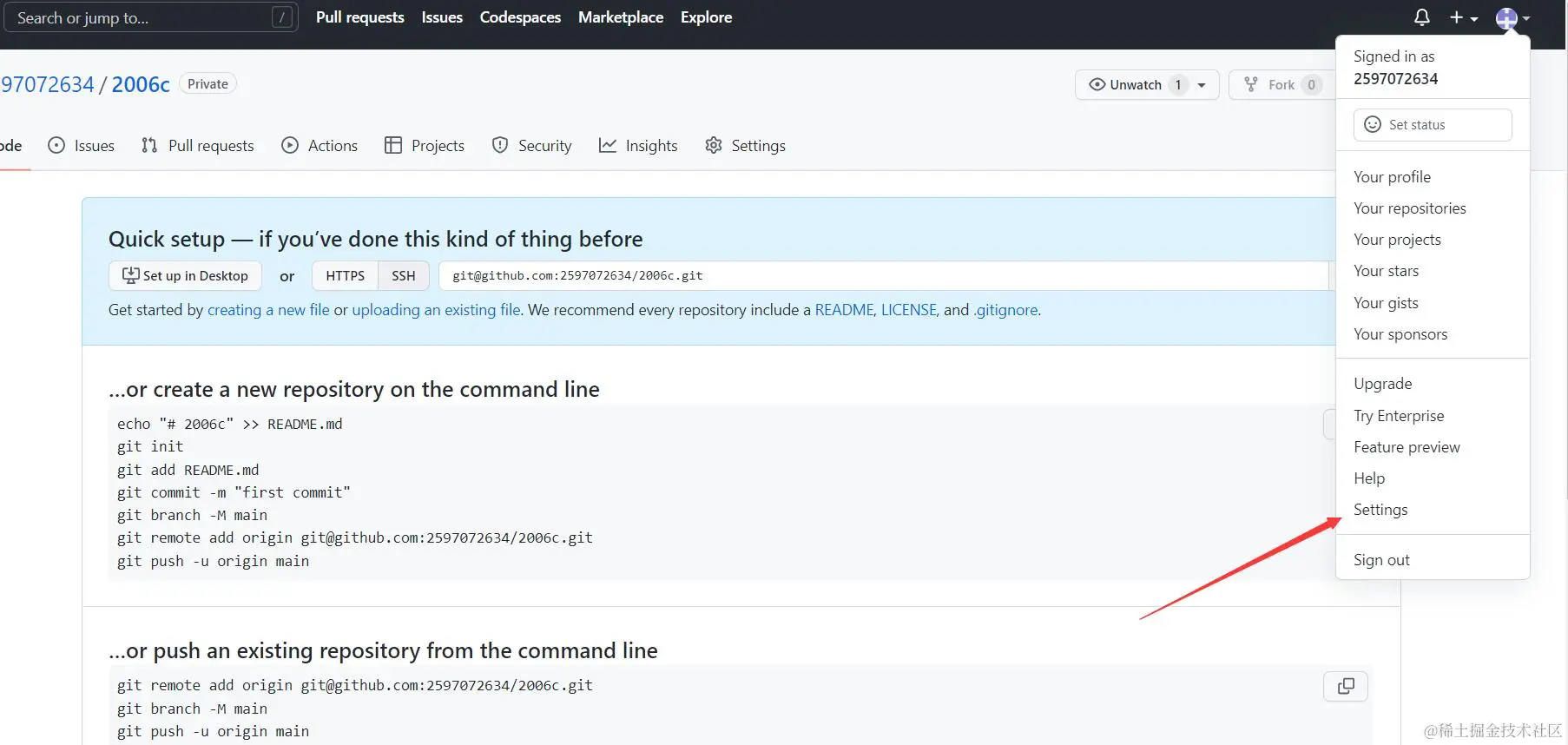Open Issues in top navigation bar
Image resolution: width=1568 pixels, height=745 pixels.
pos(442,17)
